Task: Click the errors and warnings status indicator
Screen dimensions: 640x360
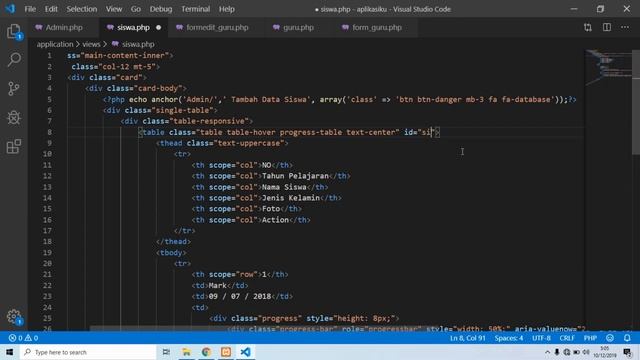Action: pos(23,338)
